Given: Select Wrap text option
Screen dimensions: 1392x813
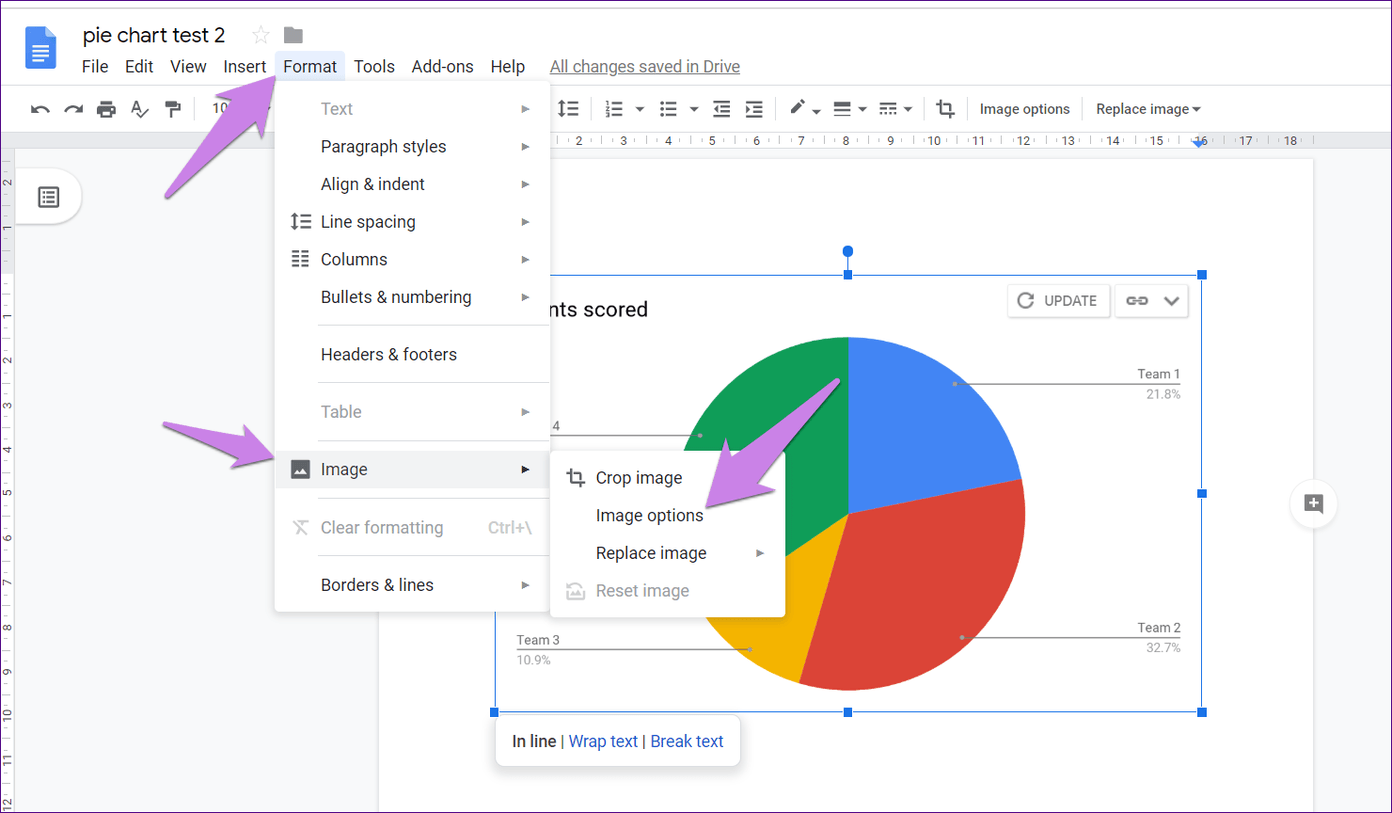Looking at the screenshot, I should [x=603, y=741].
